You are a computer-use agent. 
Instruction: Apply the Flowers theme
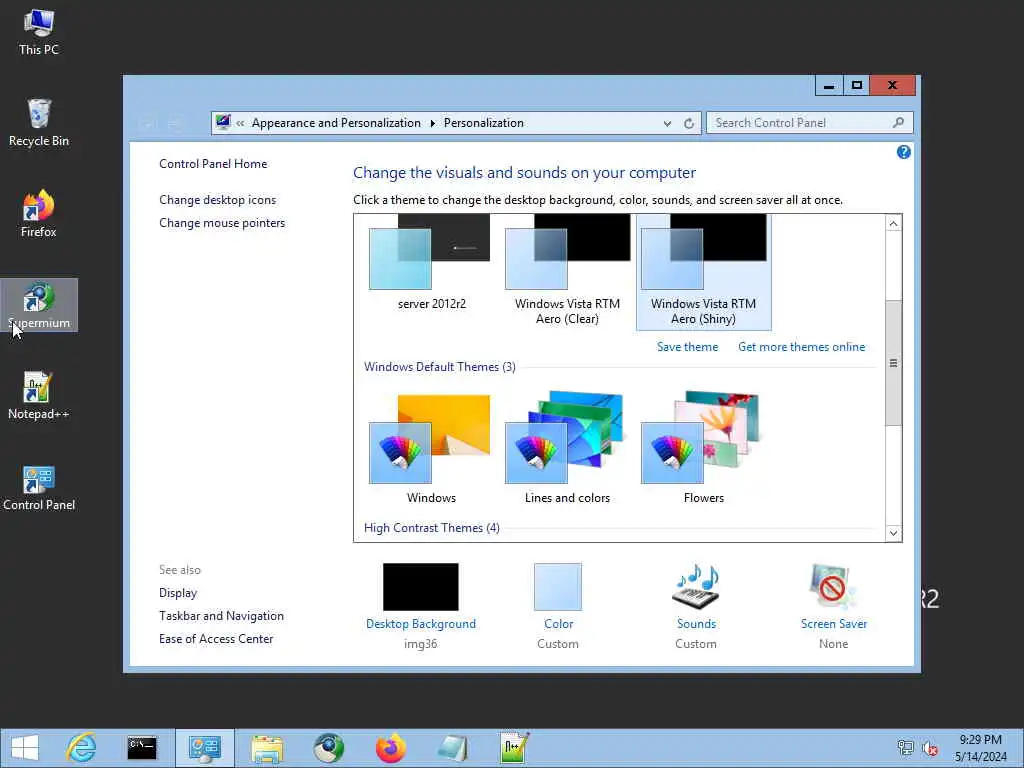click(x=703, y=449)
